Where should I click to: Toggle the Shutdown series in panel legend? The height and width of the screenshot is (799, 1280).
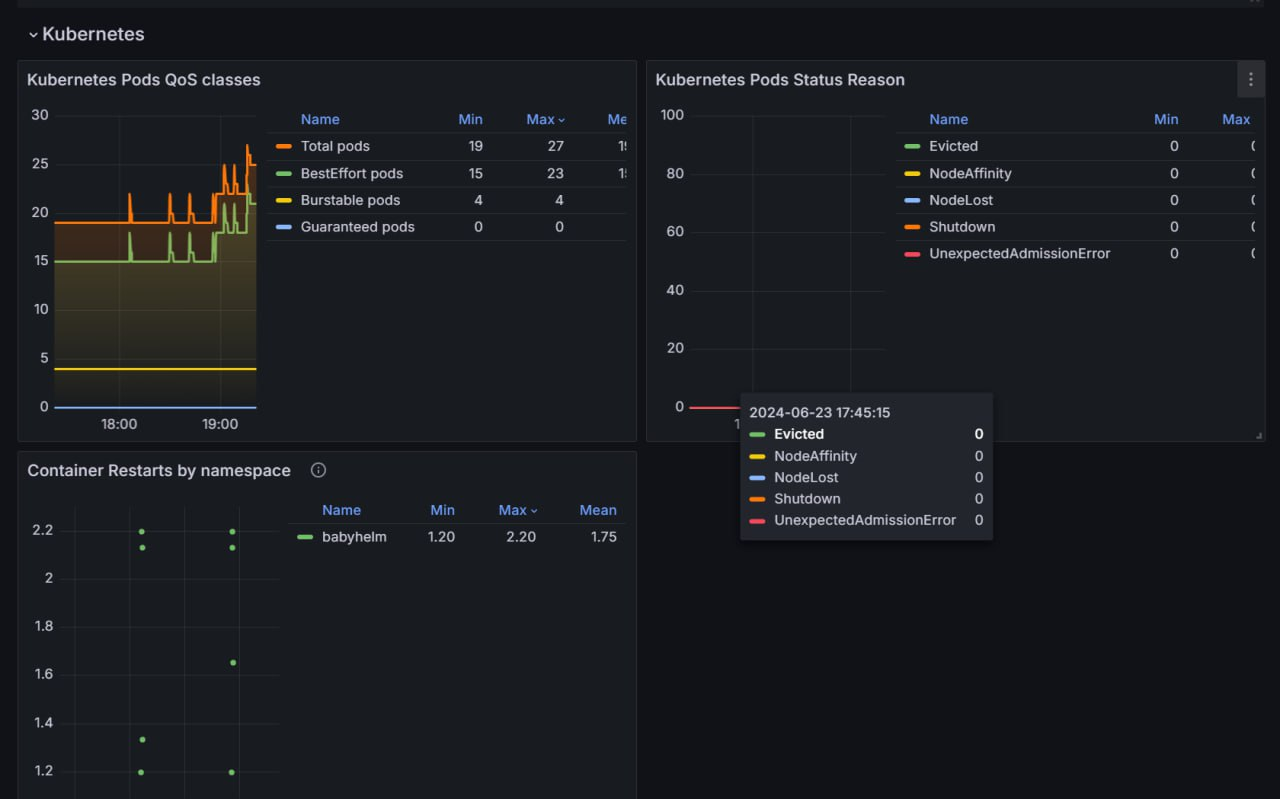(962, 227)
